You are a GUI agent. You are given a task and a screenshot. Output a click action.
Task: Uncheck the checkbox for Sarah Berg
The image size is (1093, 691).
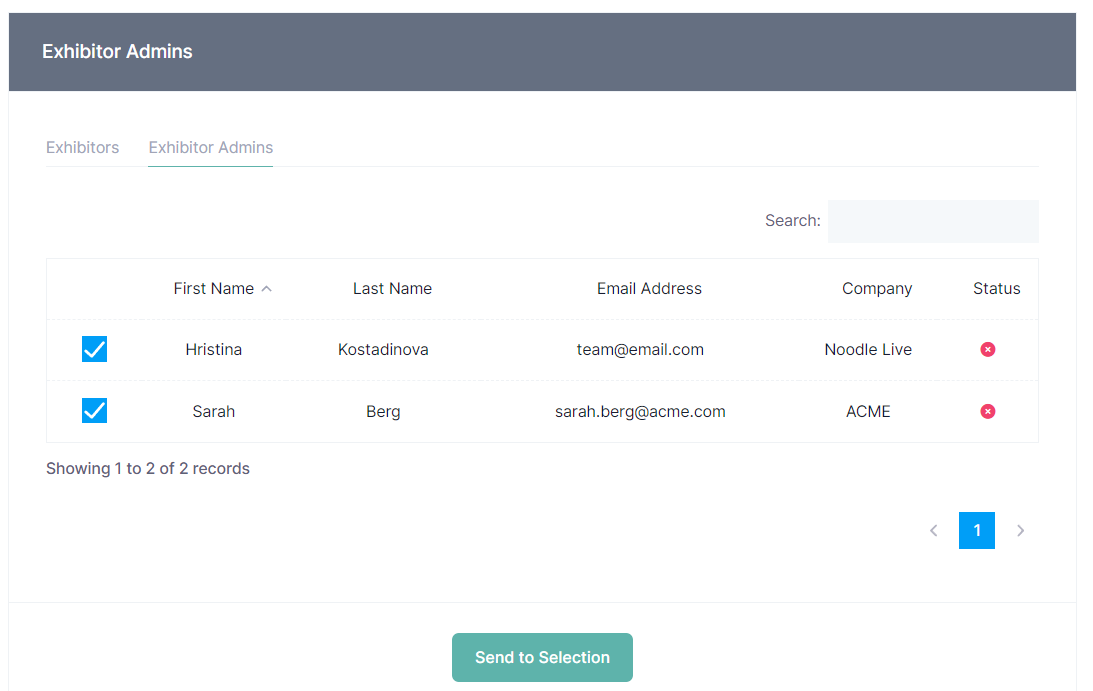(x=94, y=411)
